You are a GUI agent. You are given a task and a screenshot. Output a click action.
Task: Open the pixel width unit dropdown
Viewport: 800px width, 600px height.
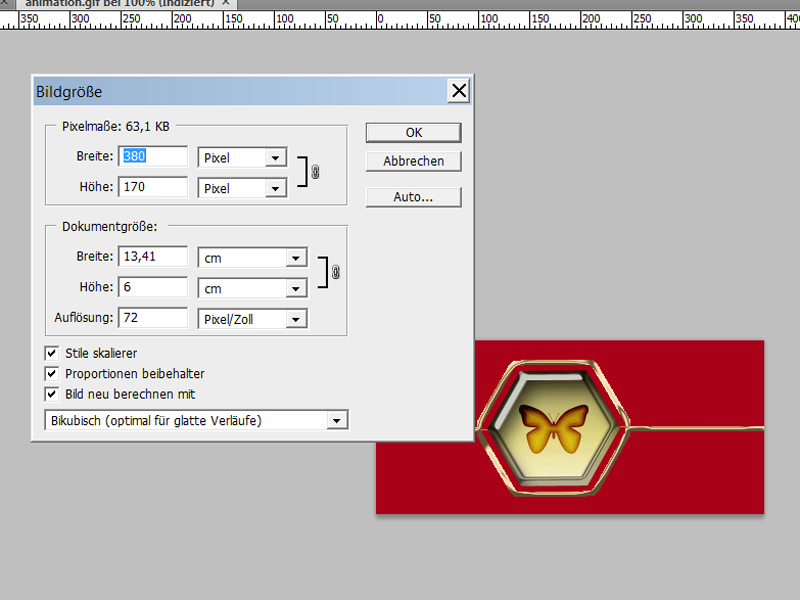pyautogui.click(x=273, y=158)
